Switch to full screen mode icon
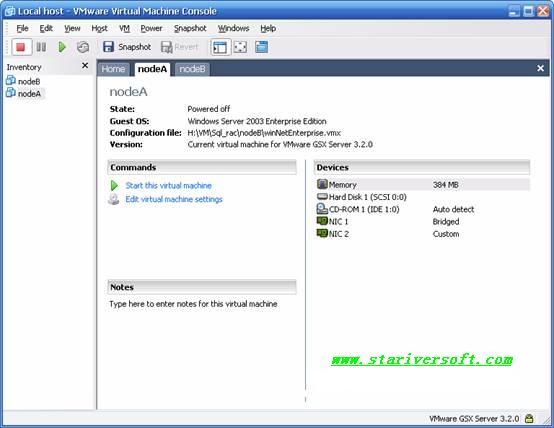Image resolution: width=554 pixels, height=428 pixels. [x=240, y=47]
